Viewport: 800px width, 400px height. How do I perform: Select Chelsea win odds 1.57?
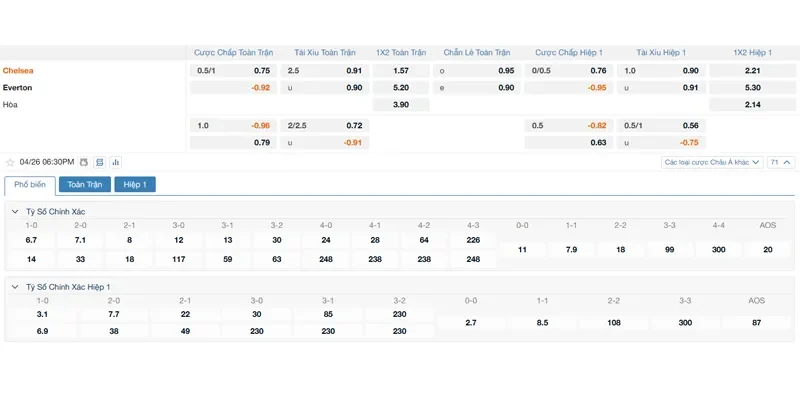click(x=401, y=71)
